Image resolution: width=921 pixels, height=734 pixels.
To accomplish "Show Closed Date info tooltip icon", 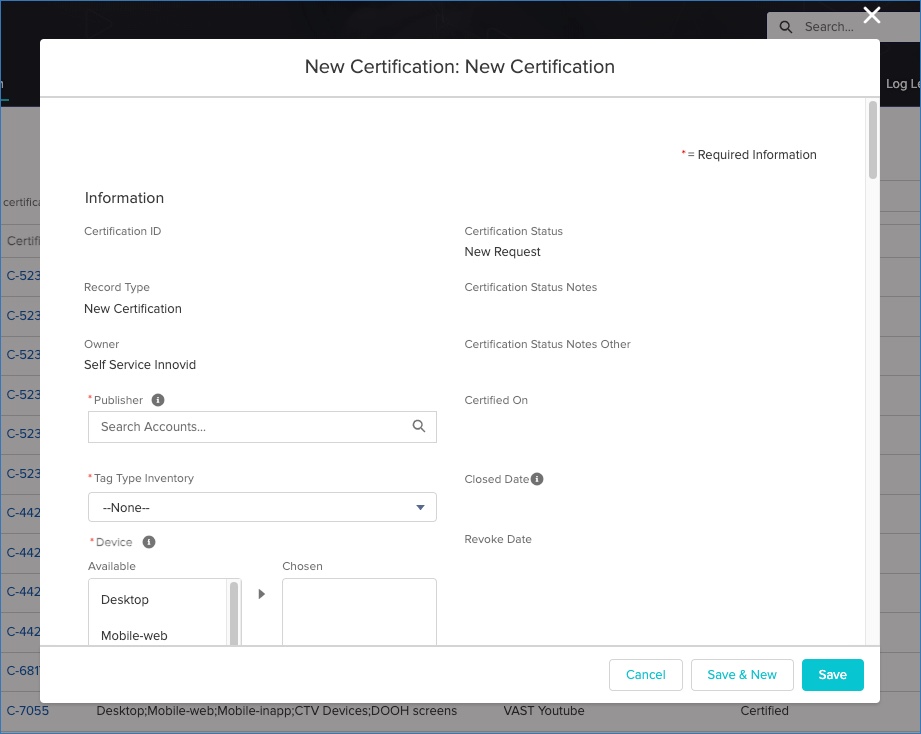I will 537,479.
